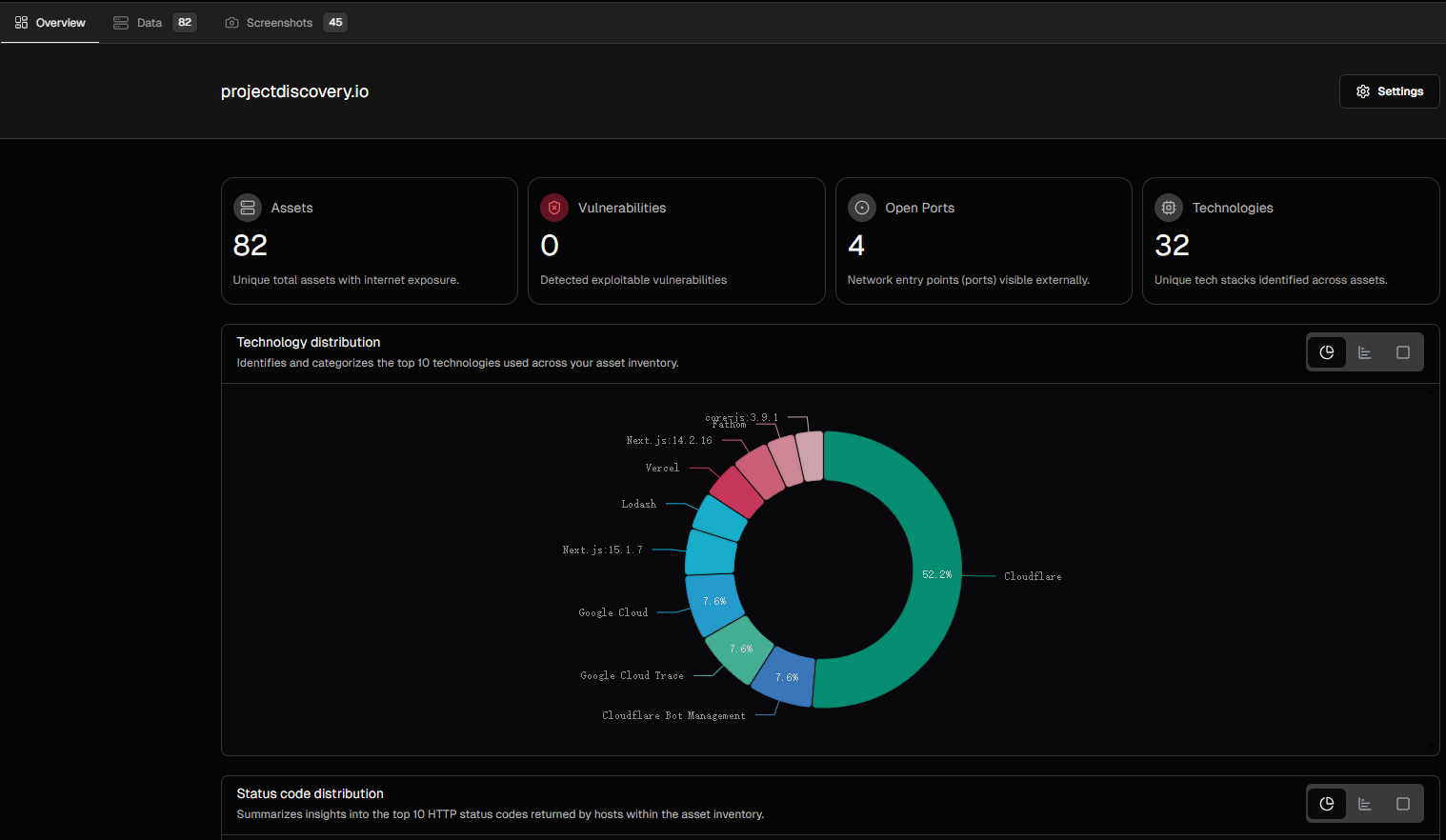The height and width of the screenshot is (840, 1446).
Task: Click the Vulnerabilities shield icon
Action: 554,208
